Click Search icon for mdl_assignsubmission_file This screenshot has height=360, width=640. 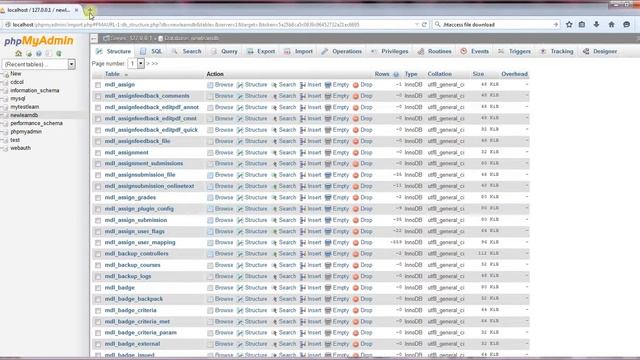[x=274, y=175]
